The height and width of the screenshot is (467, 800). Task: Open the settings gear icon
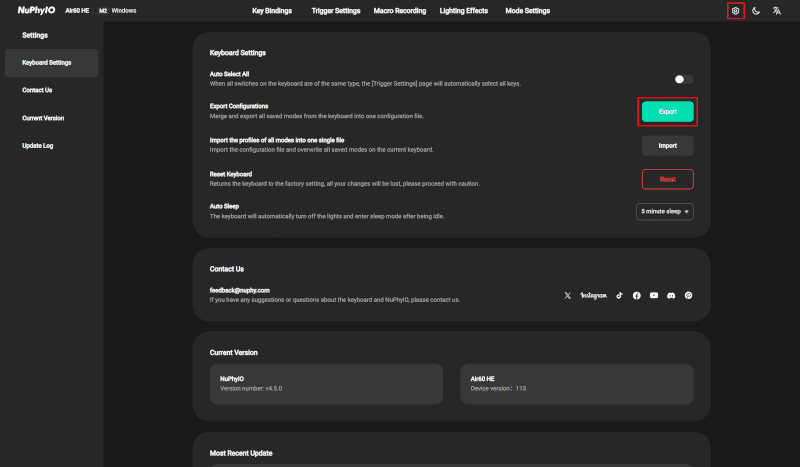[735, 11]
